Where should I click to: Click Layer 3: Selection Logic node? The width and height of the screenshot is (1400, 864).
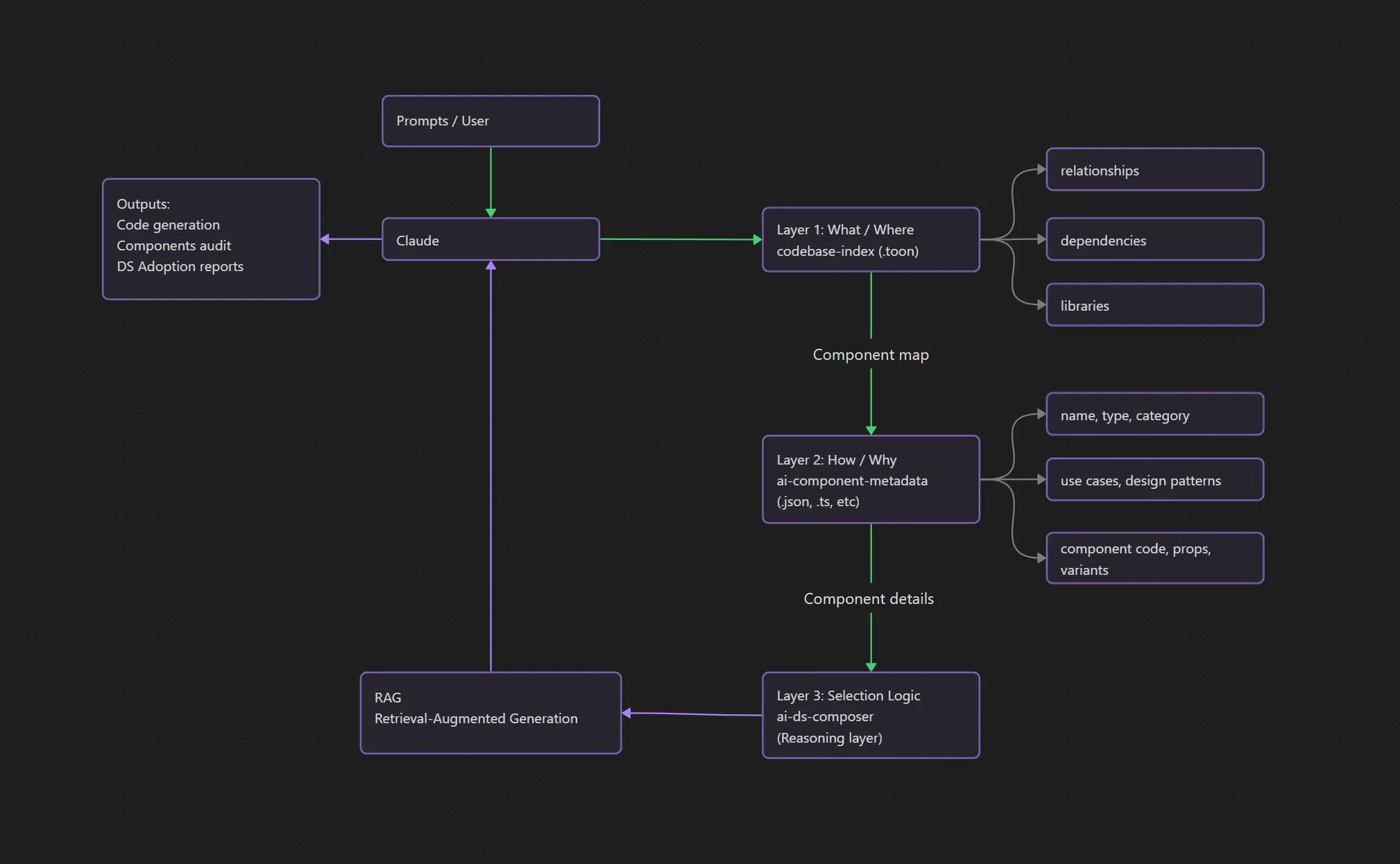(871, 716)
